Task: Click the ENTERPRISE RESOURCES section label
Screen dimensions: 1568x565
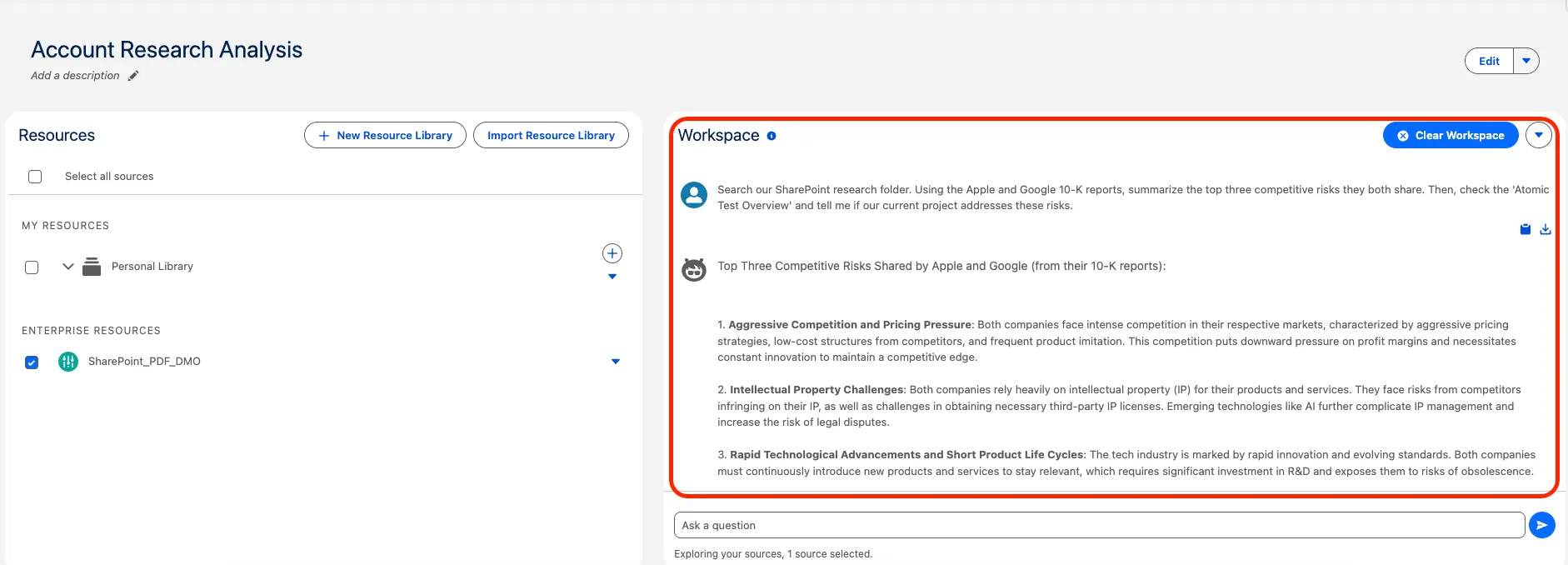Action: [x=91, y=331]
